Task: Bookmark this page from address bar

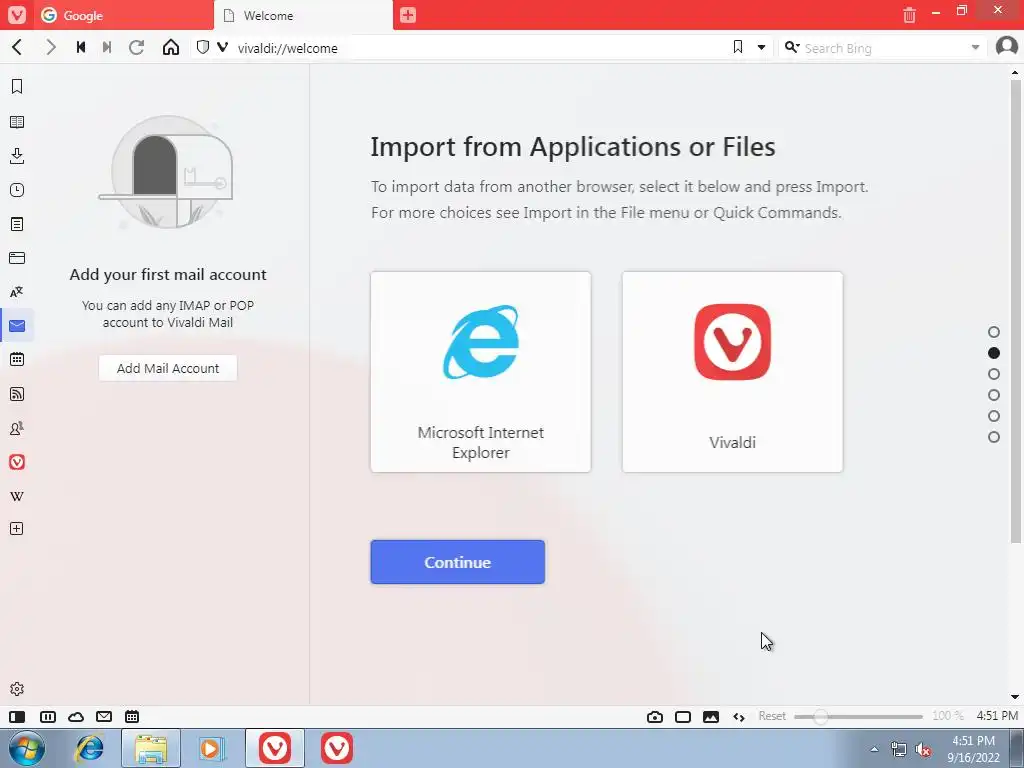Action: click(x=738, y=47)
